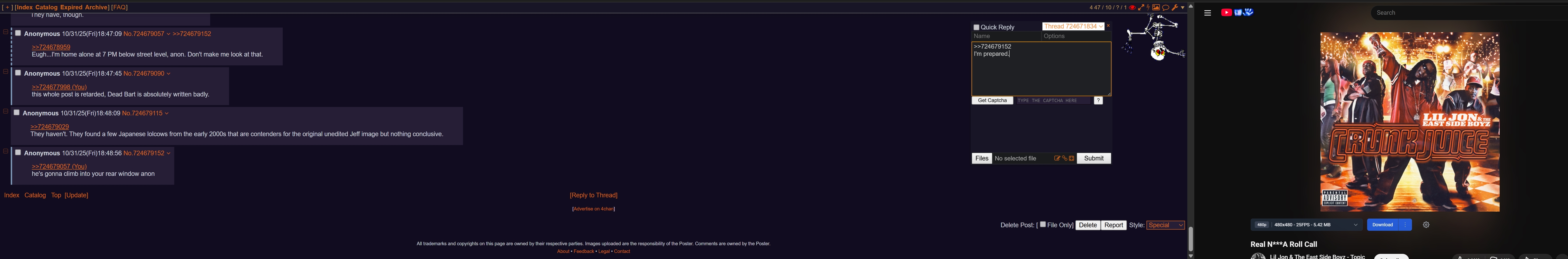Toggle the Quick Reply checkbox
This screenshot has width=1568, height=259.
tap(976, 27)
